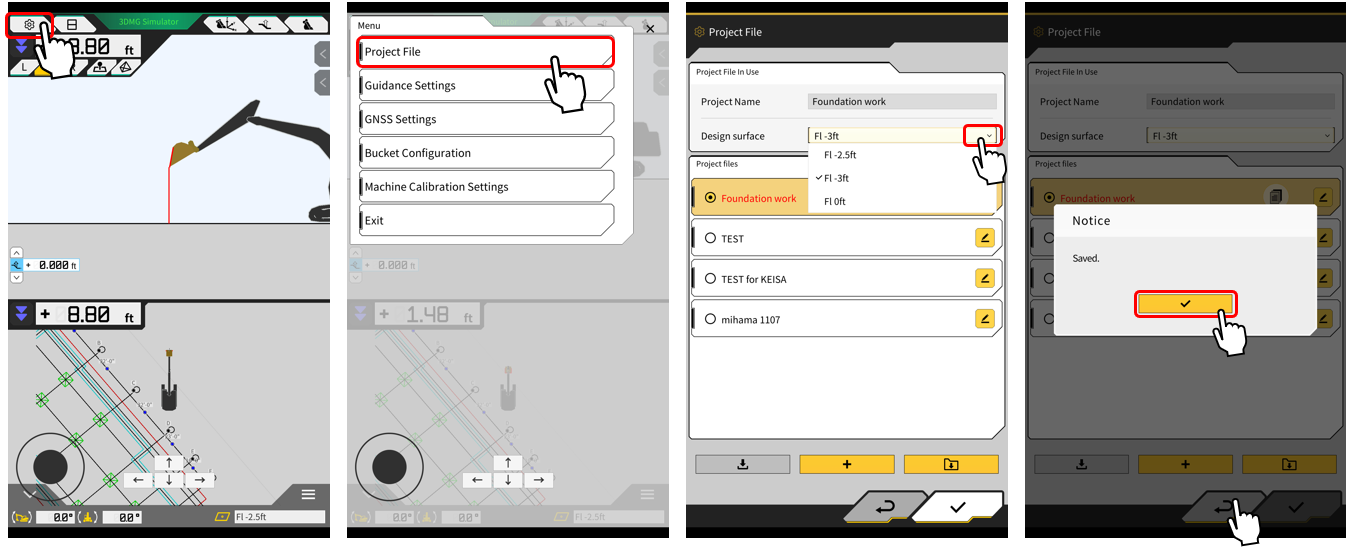Image resolution: width=1350 pixels, height=553 pixels.
Task: Edit the mihama 1107 project via pencil icon
Action: click(985, 319)
